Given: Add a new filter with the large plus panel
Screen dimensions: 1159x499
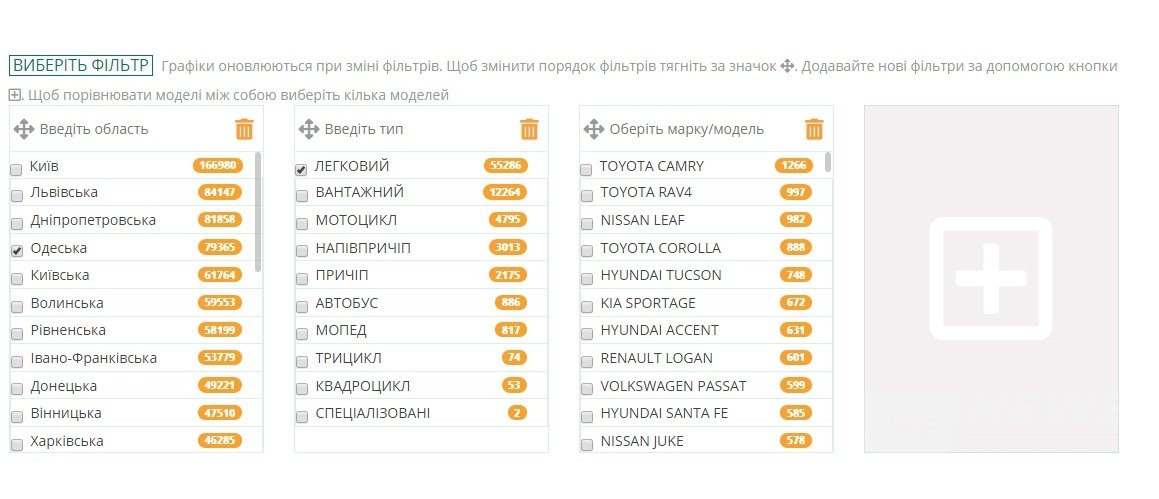Looking at the screenshot, I should [990, 278].
